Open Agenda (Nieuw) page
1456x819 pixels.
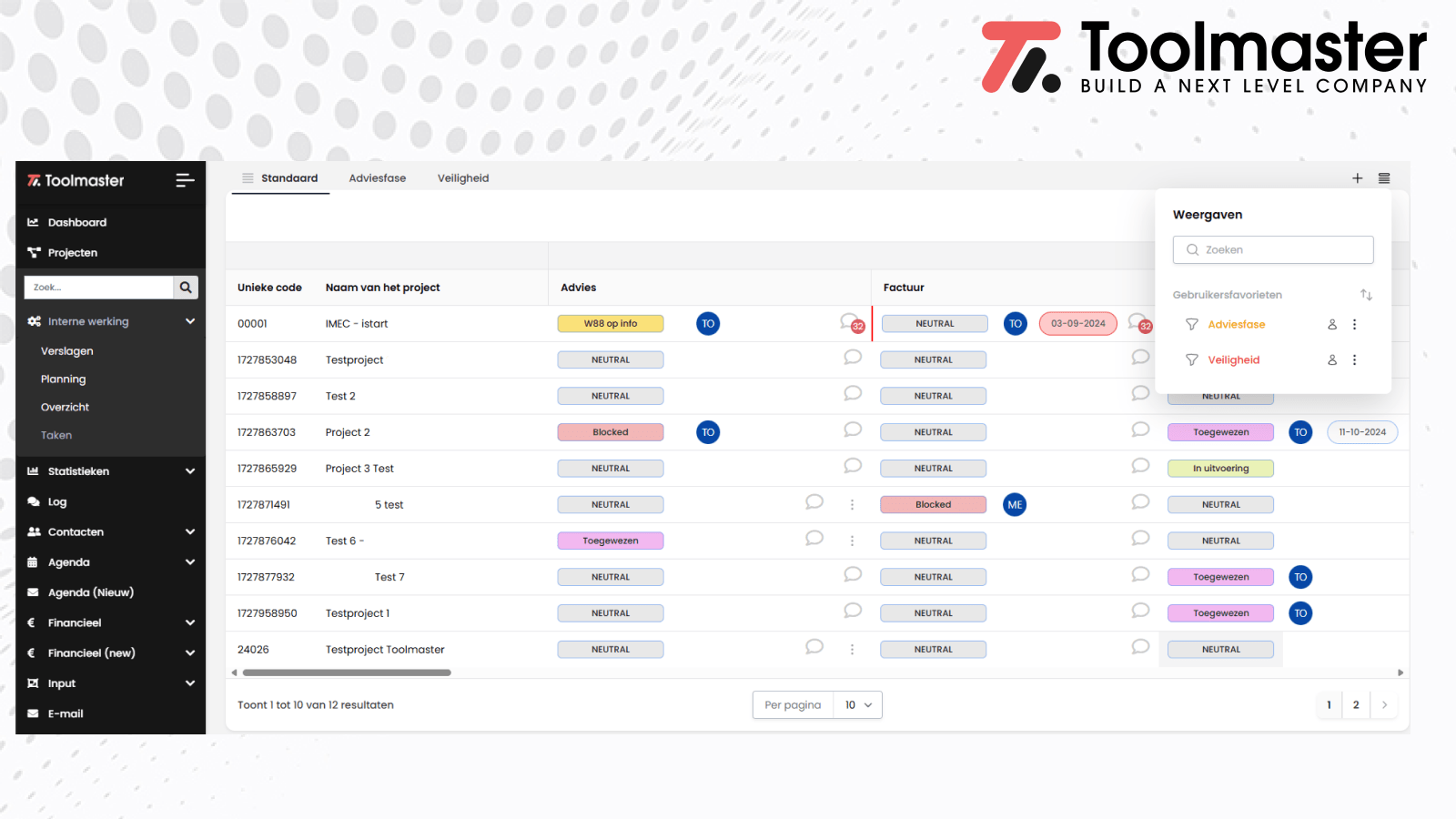[91, 592]
